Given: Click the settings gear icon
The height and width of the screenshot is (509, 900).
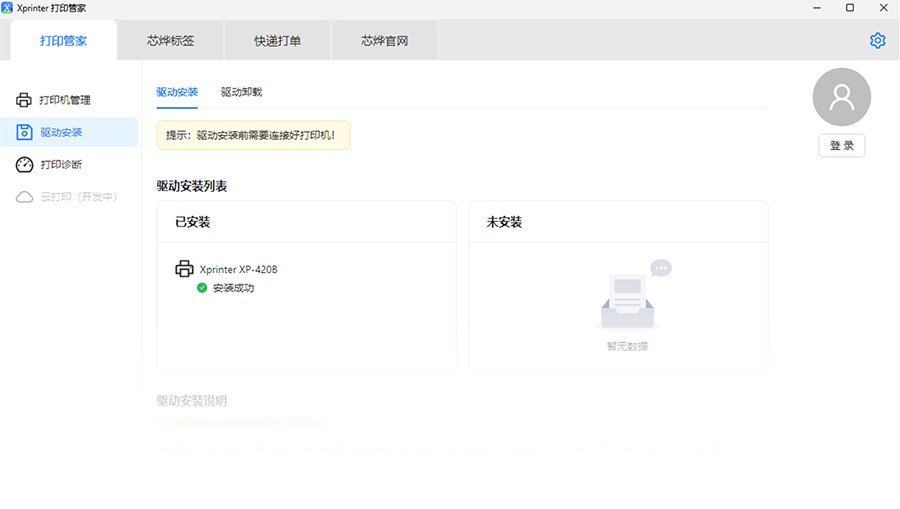Looking at the screenshot, I should [877, 41].
